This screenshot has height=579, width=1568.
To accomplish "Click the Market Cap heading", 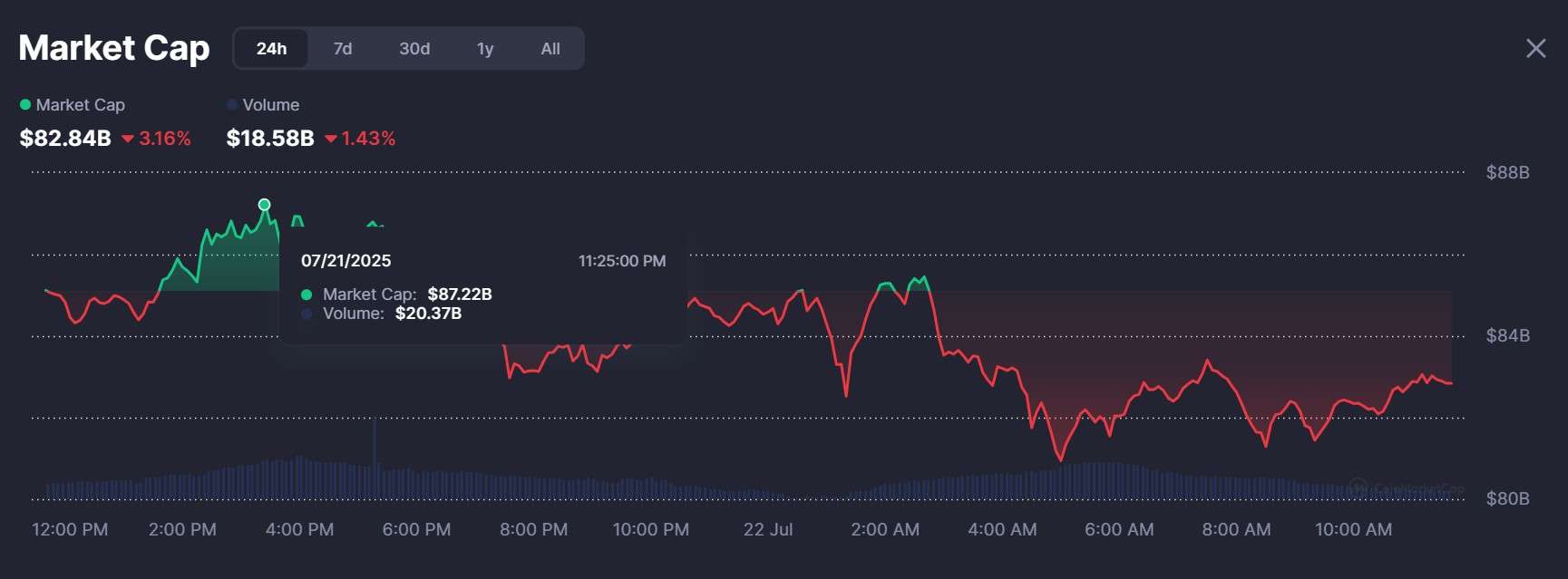I will pyautogui.click(x=114, y=48).
